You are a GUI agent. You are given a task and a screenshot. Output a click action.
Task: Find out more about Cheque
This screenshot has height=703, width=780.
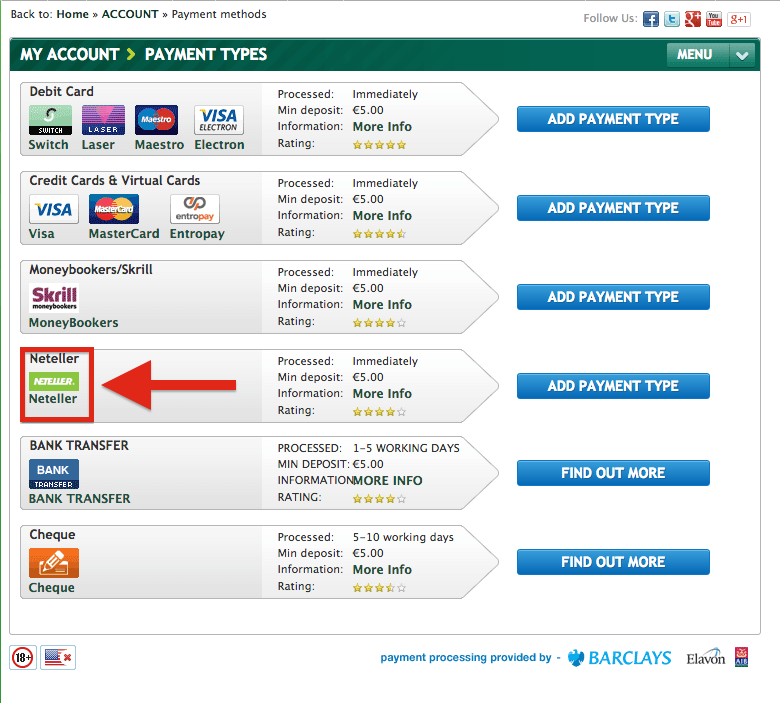(613, 562)
